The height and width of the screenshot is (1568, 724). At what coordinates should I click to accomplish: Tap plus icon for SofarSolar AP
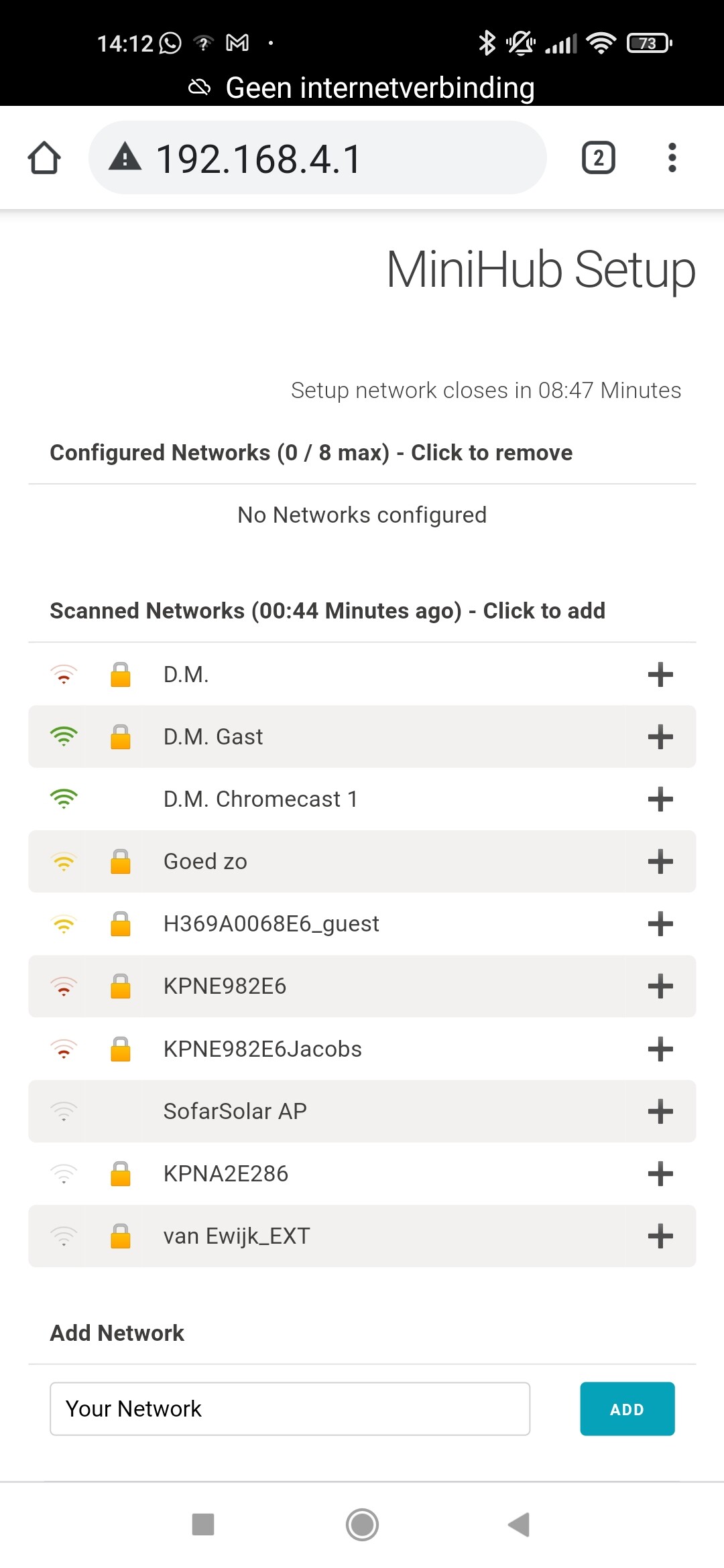click(660, 1111)
